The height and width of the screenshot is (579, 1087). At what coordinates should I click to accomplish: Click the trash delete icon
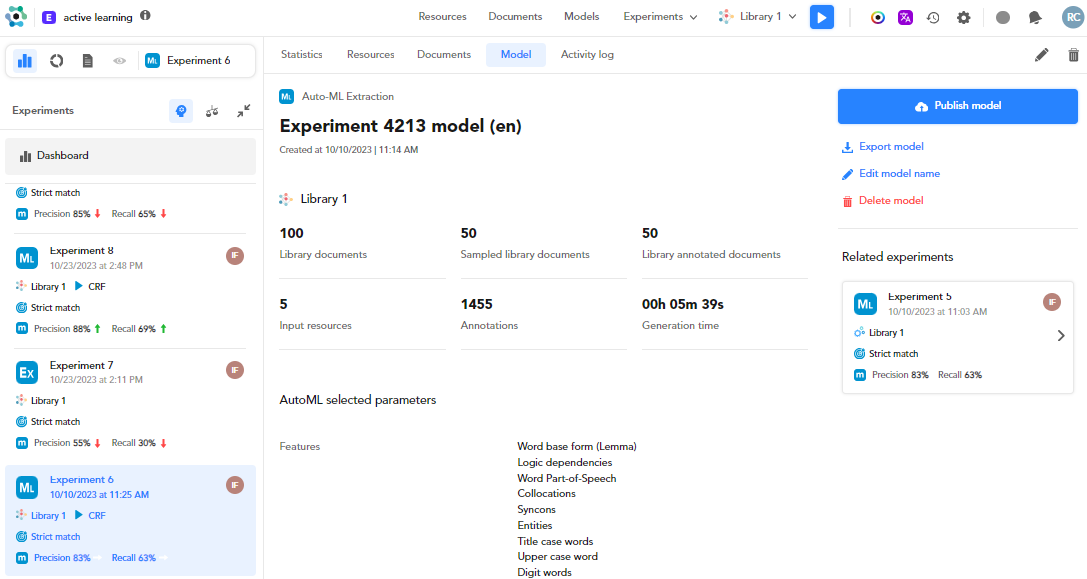tap(1073, 55)
